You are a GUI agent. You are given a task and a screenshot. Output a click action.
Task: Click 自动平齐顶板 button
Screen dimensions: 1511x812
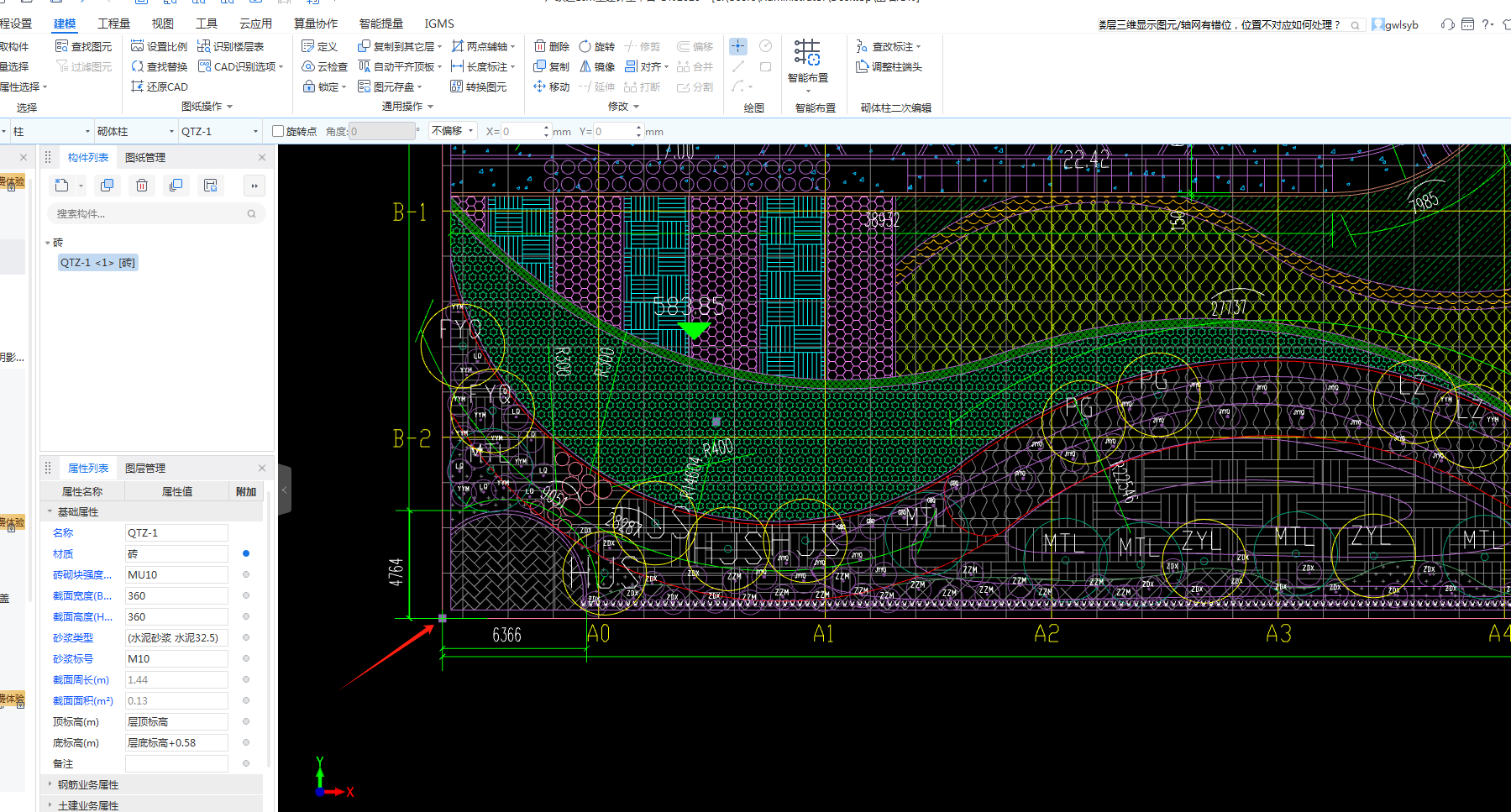[400, 66]
